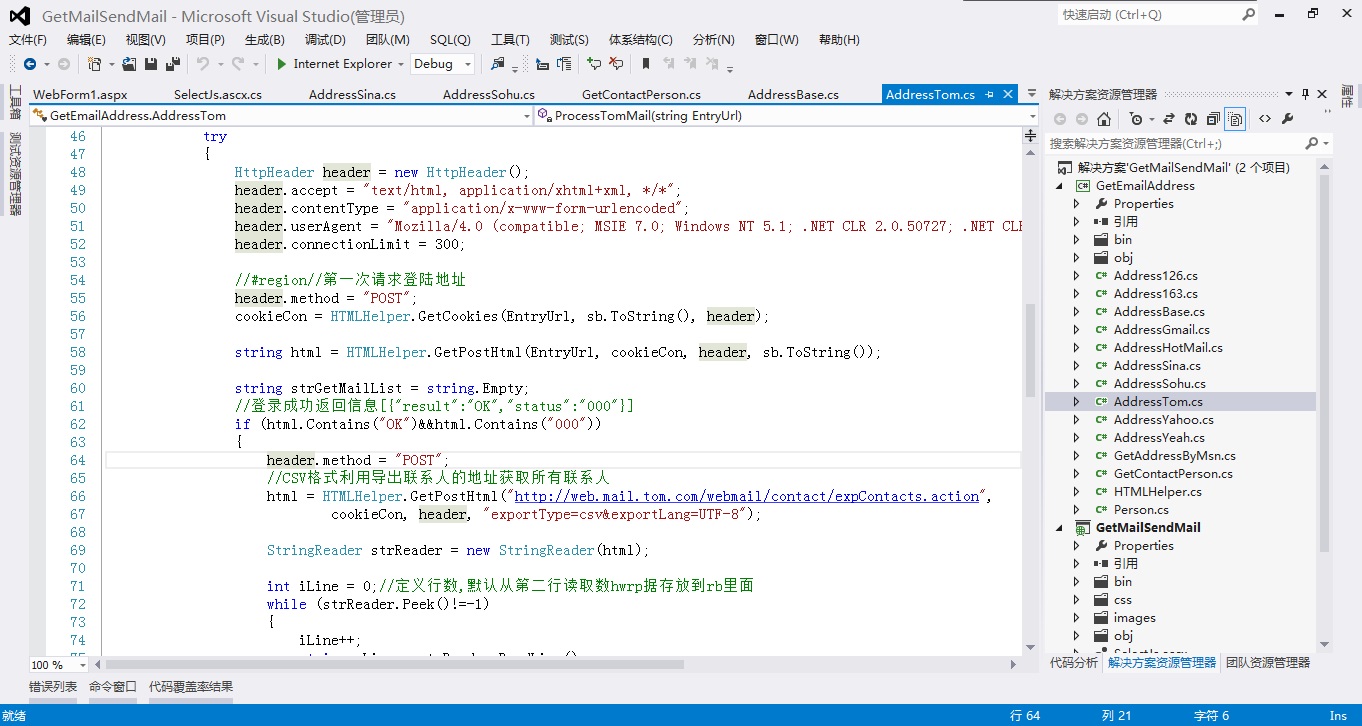Select AddressGmail.cs in Solution Explorer
The image size is (1362, 726).
point(1161,330)
